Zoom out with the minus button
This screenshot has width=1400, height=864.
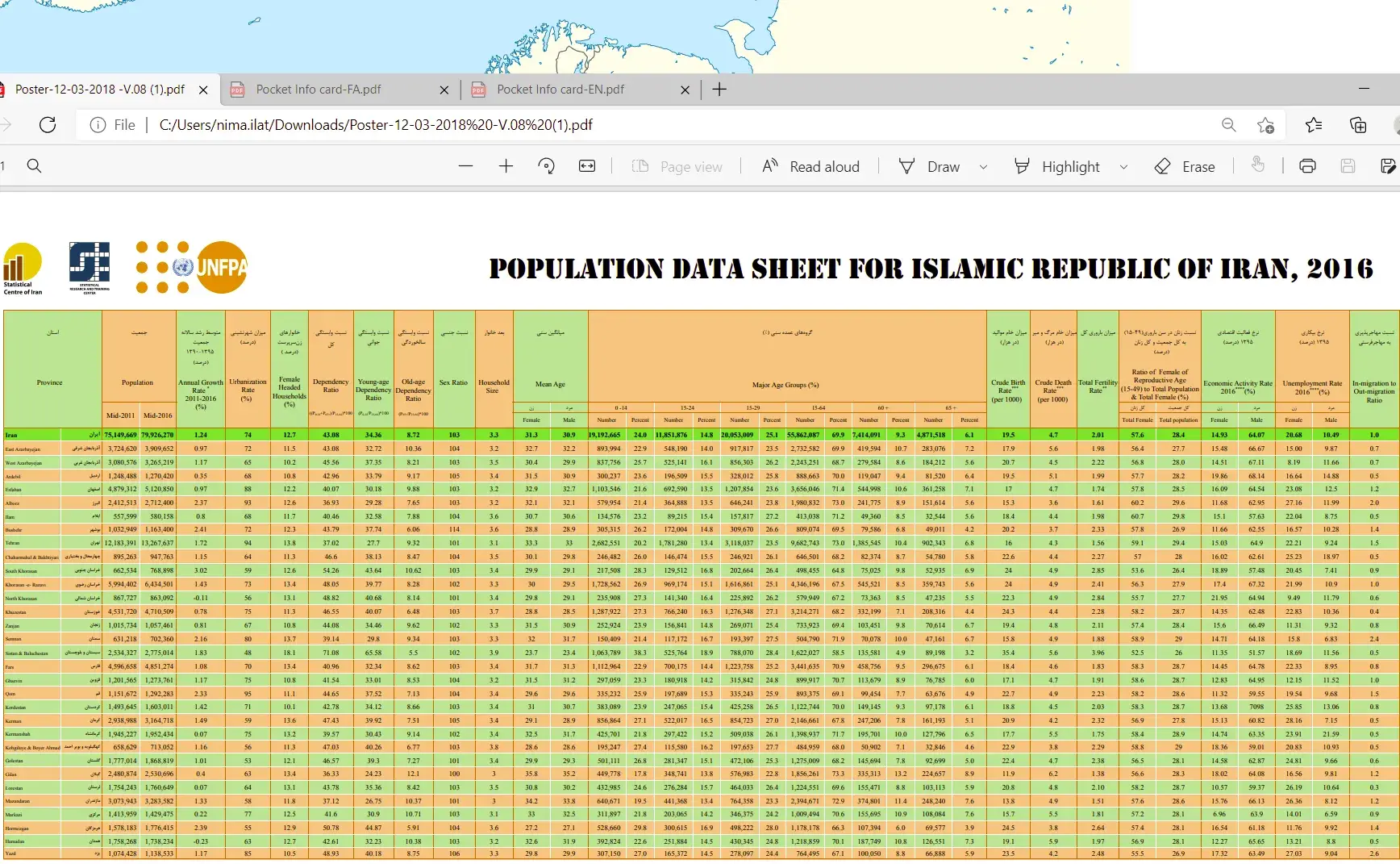coord(465,166)
